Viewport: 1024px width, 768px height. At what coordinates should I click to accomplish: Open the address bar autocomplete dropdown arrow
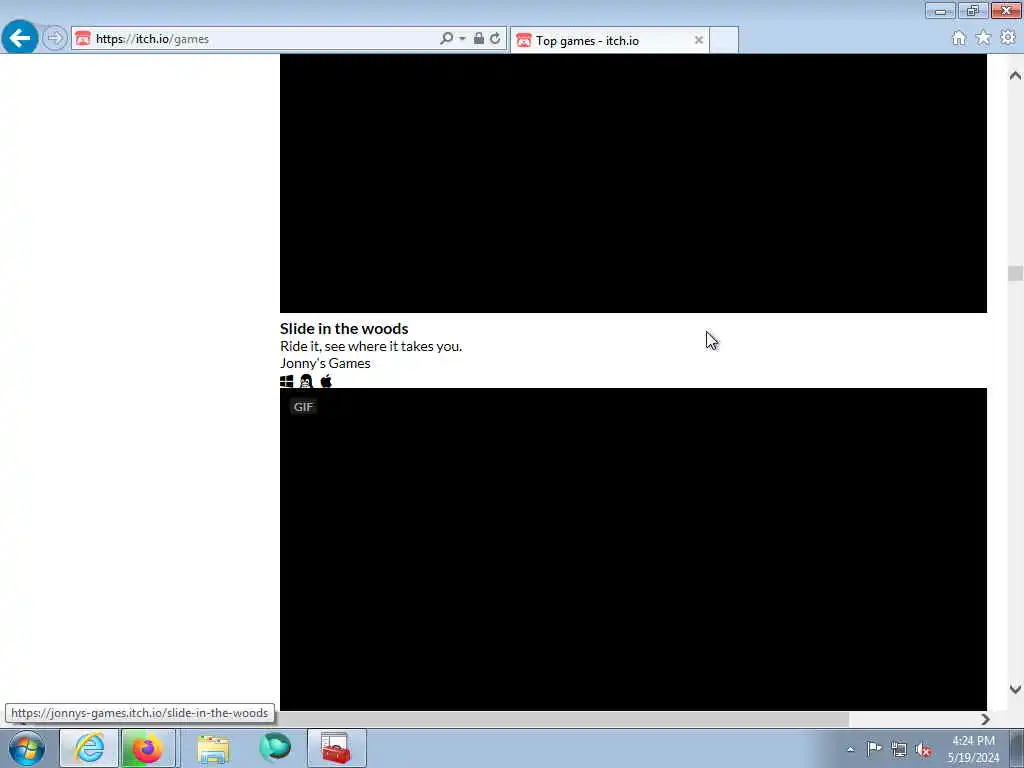point(462,39)
